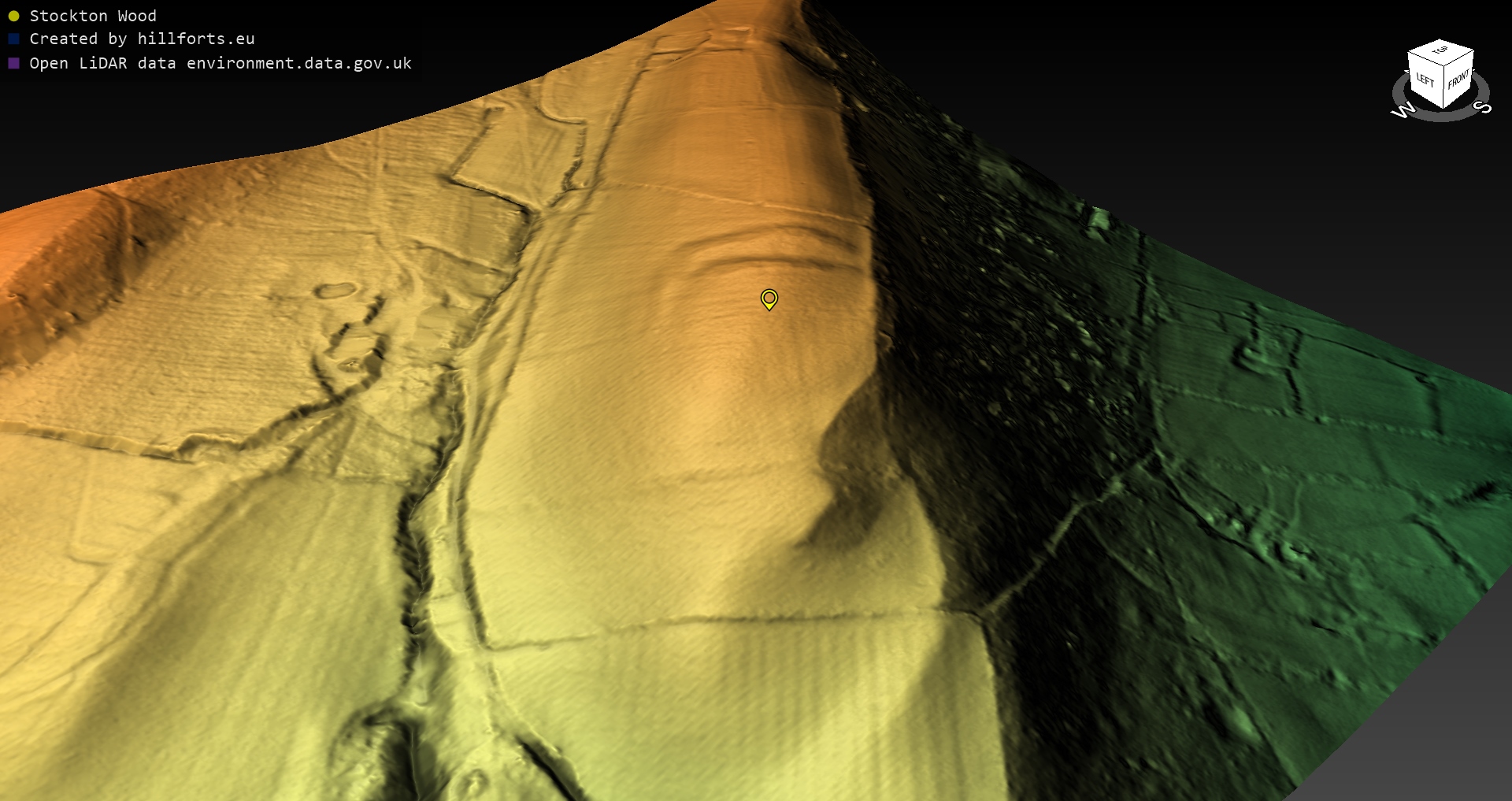Click the yellow location pin on the terrain
The image size is (1512, 801).
[x=769, y=299]
